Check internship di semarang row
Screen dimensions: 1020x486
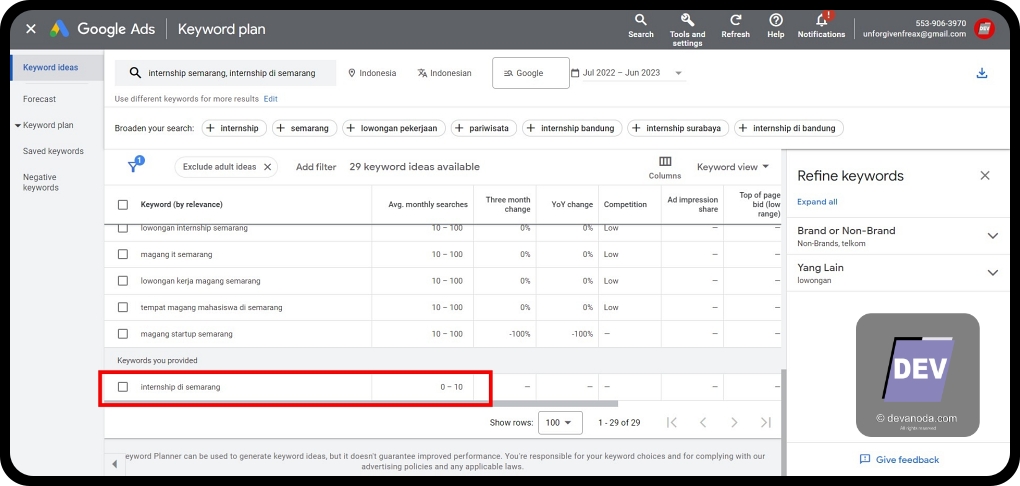(123, 387)
